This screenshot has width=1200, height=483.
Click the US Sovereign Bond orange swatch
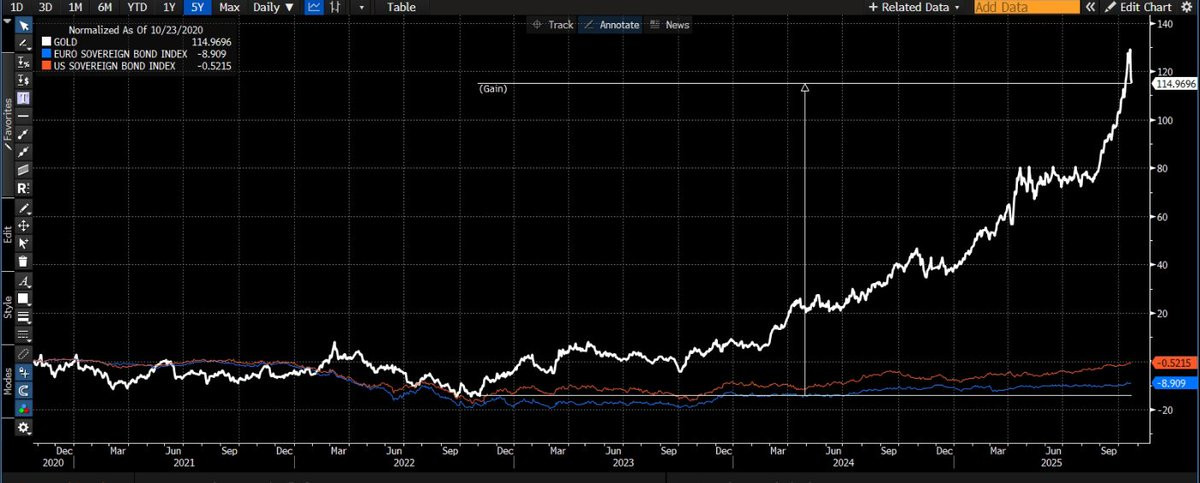tap(45, 66)
